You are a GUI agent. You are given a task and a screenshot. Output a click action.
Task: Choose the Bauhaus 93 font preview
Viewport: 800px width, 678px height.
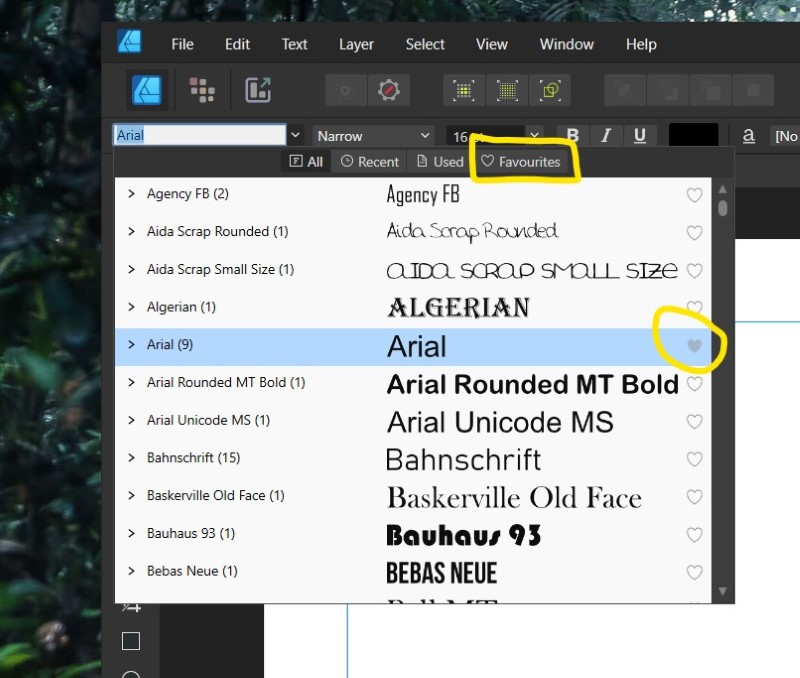click(463, 535)
